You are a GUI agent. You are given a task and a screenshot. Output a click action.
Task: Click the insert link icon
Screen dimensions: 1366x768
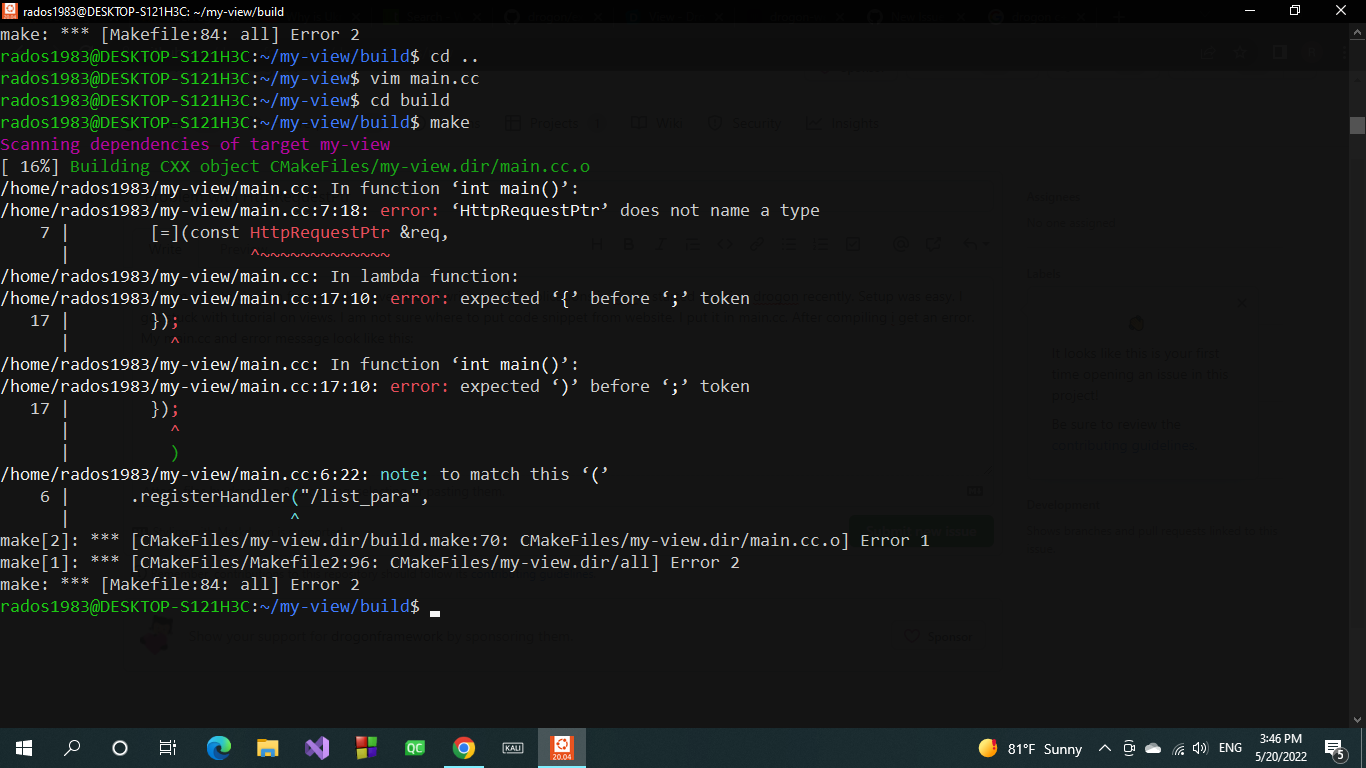[758, 244]
